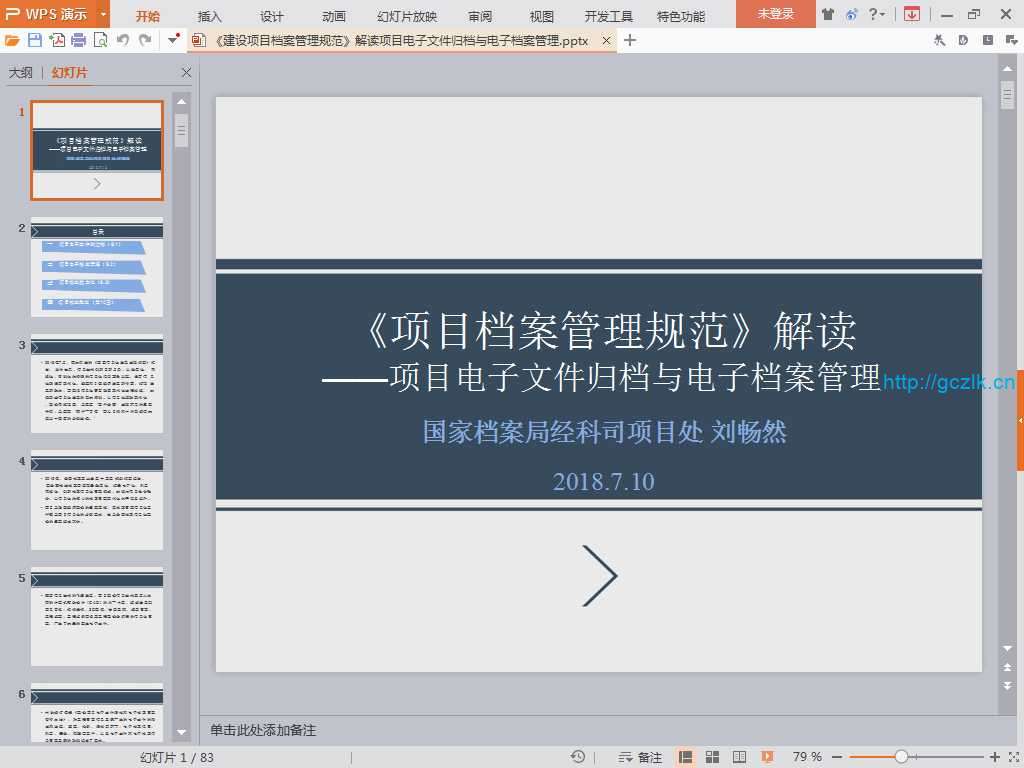Toggle the 备注 notes pane
This screenshot has height=768, width=1024.
click(x=641, y=757)
